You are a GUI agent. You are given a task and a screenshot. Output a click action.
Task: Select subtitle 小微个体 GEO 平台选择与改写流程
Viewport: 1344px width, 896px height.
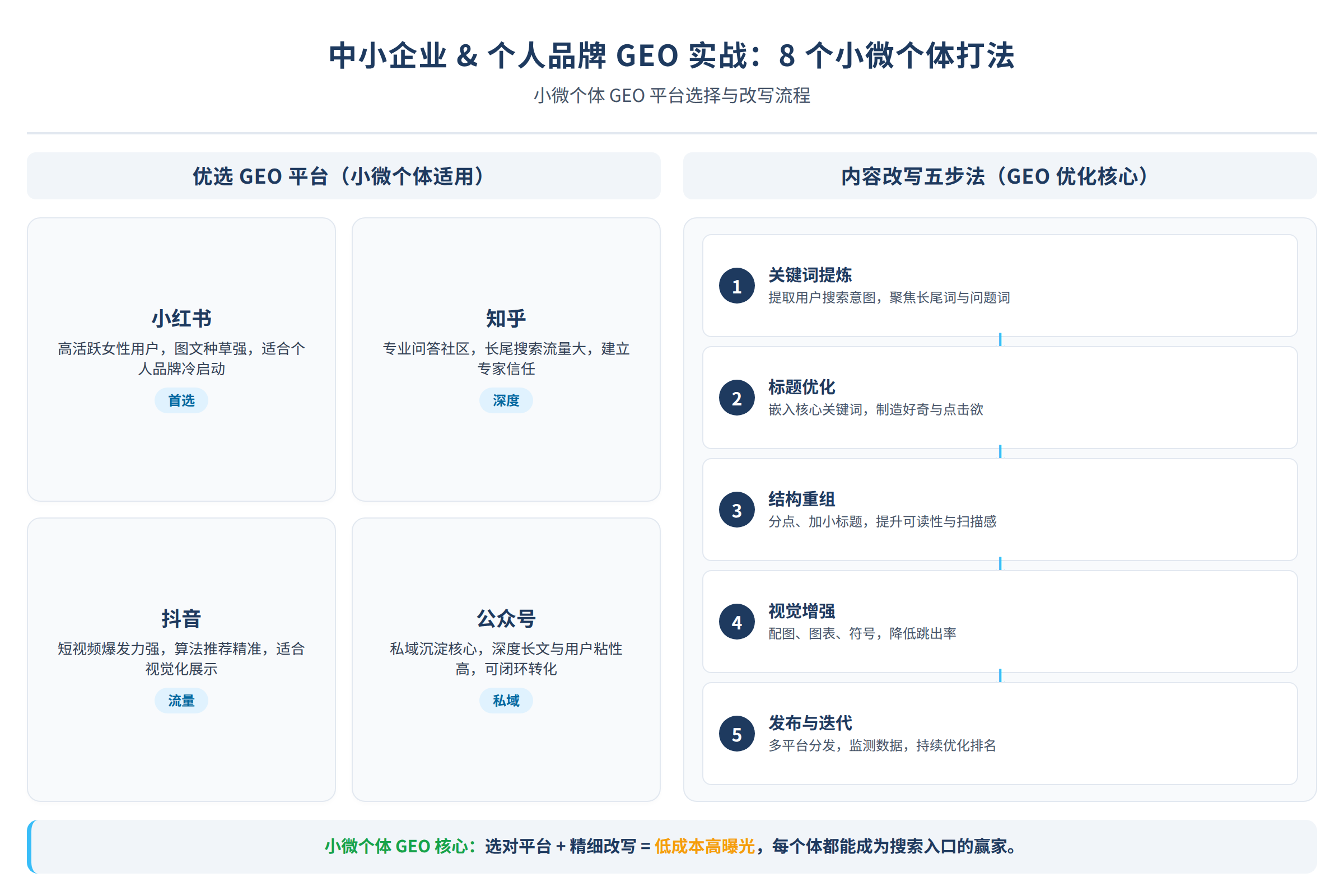[x=671, y=95]
